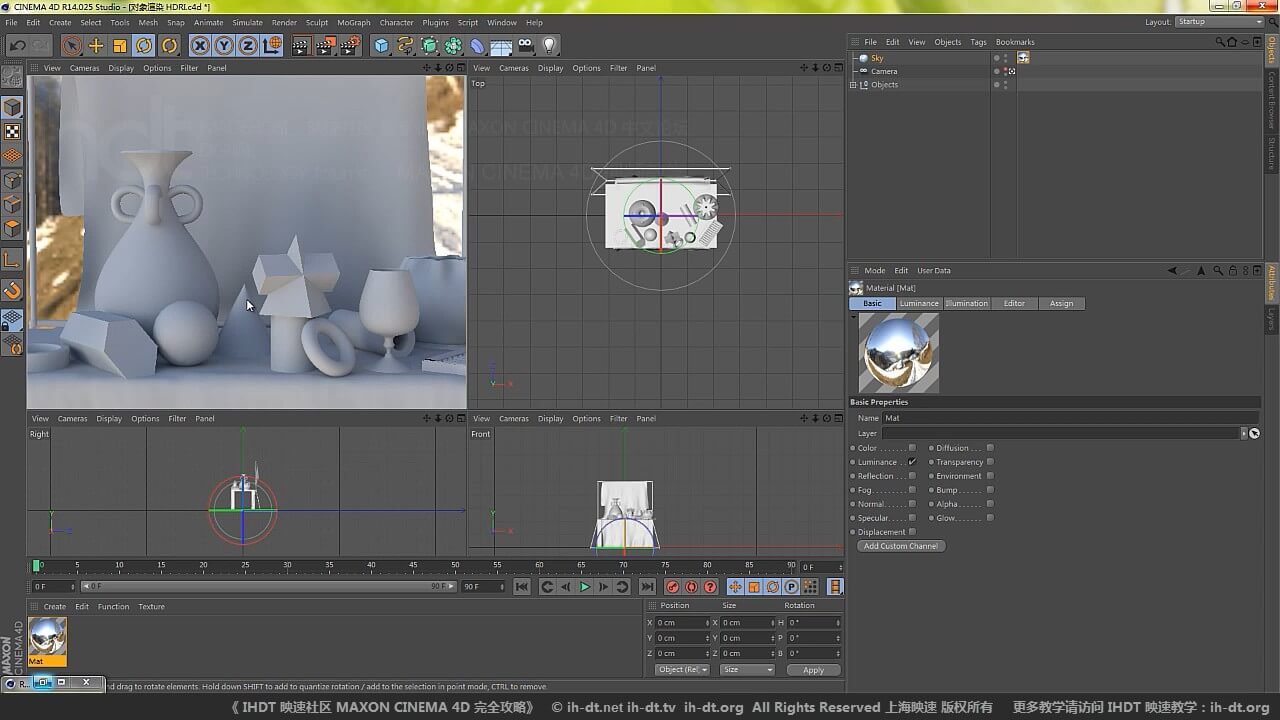This screenshot has height=720, width=1280.
Task: Select the Scale tool in top toolbar
Action: (x=120, y=45)
